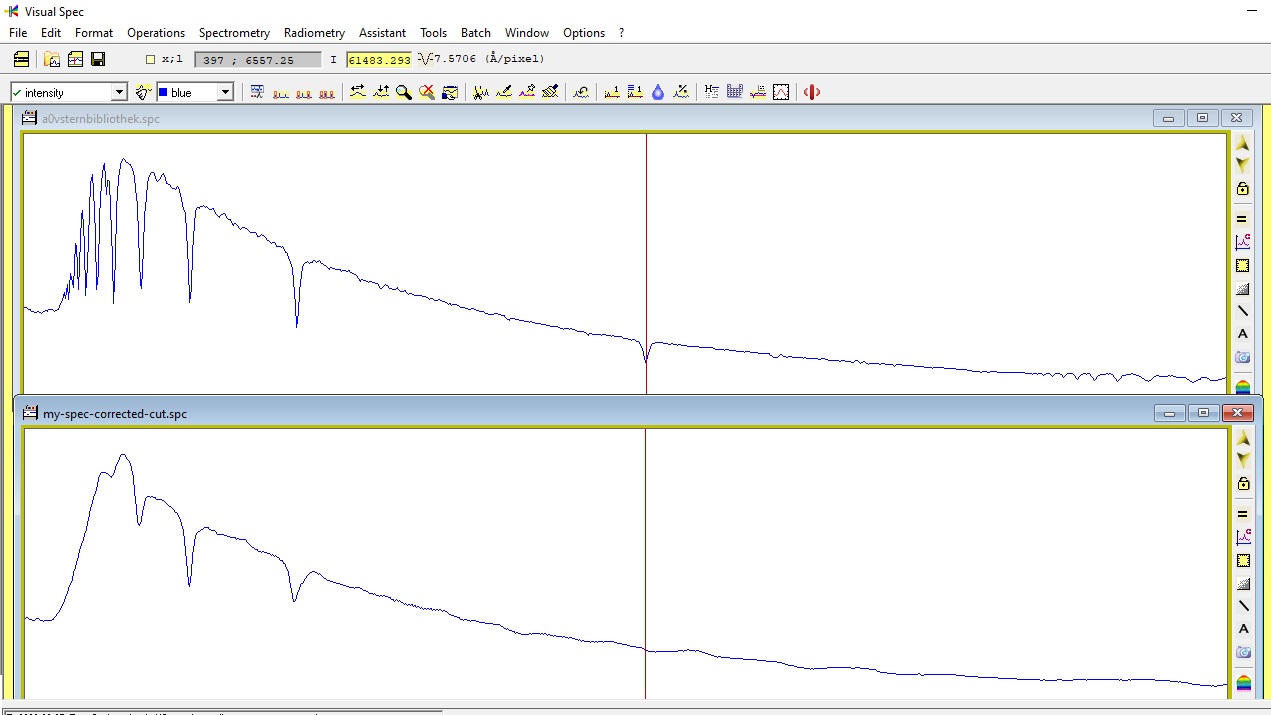This screenshot has width=1271, height=715.
Task: Click the yellow intensity value field 61483.293
Action: click(379, 60)
